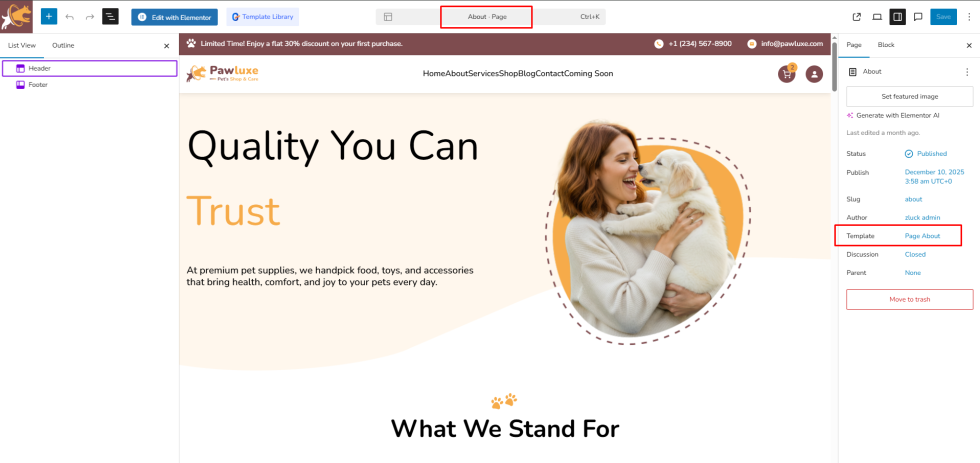Toggle the document overview list icon
The width and height of the screenshot is (980, 463).
click(x=110, y=16)
